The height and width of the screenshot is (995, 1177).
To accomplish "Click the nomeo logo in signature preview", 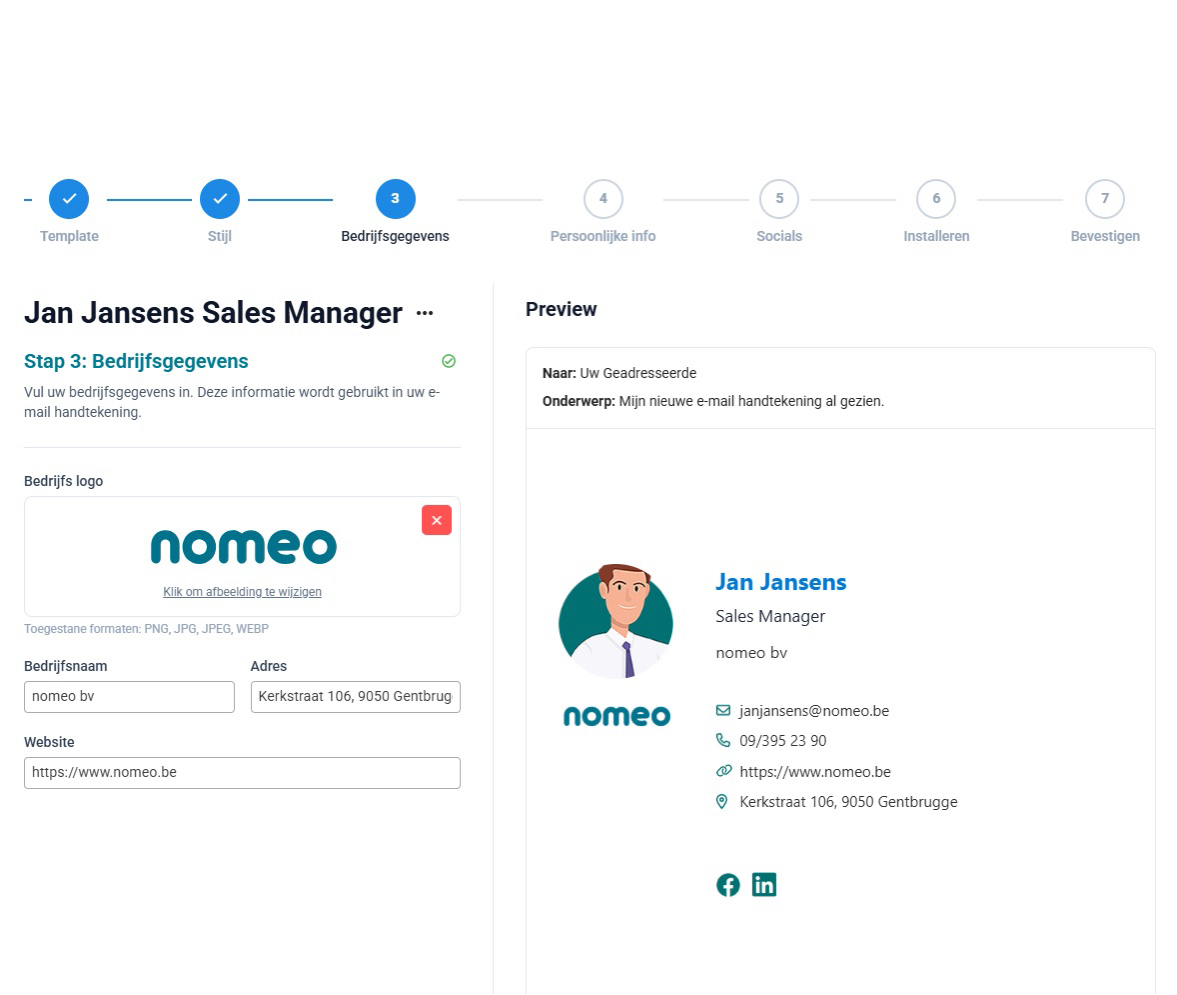I will 617,716.
